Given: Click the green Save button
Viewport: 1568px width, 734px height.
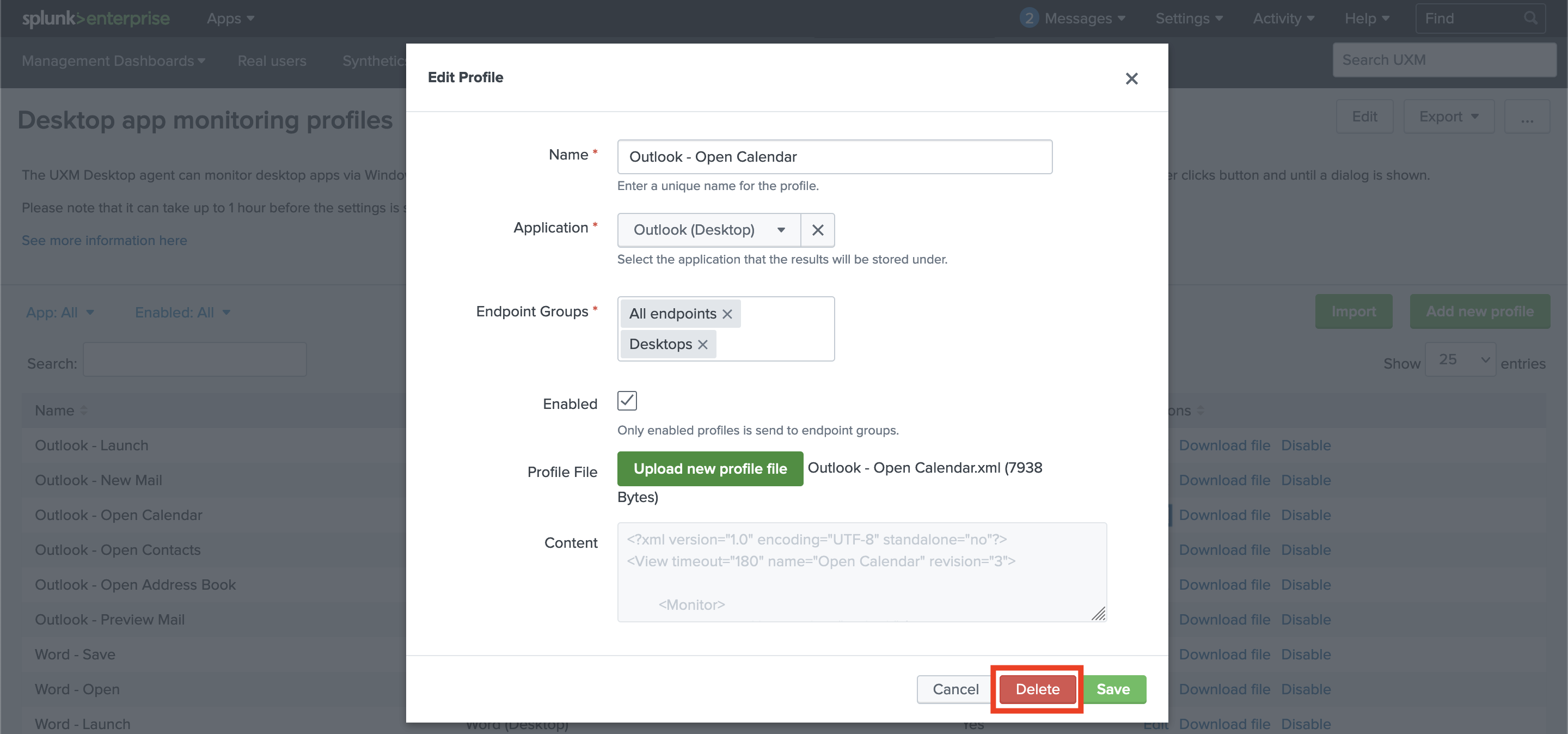Looking at the screenshot, I should tap(1113, 689).
